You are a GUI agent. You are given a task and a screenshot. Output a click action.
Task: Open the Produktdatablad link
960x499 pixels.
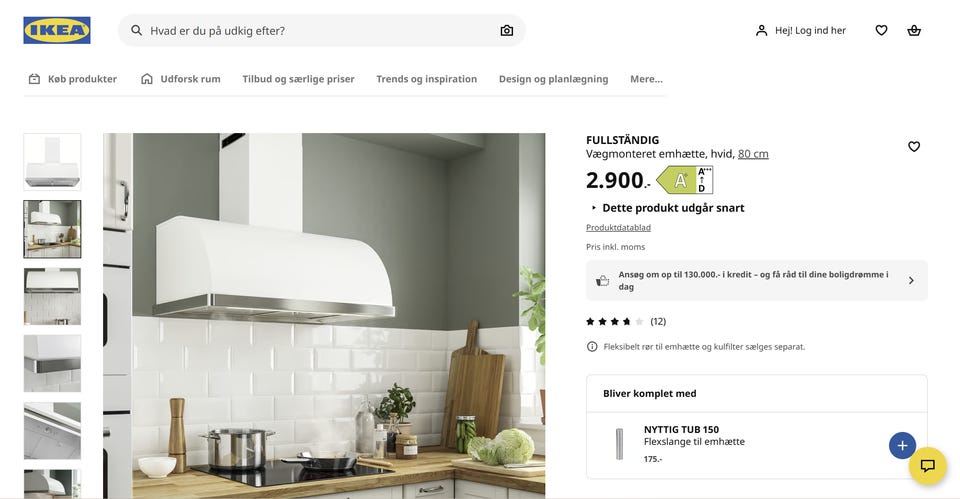click(618, 227)
